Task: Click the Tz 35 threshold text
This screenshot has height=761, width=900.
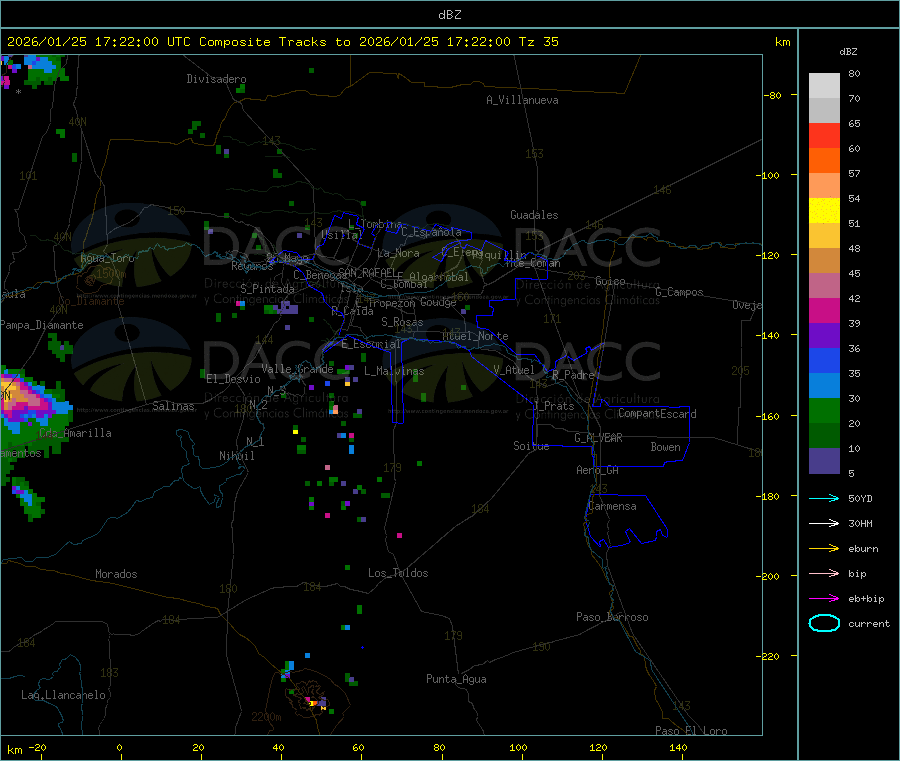Action: coord(539,42)
